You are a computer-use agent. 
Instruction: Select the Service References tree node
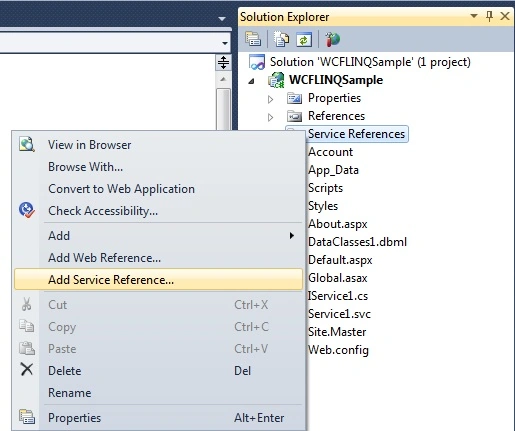[356, 134]
